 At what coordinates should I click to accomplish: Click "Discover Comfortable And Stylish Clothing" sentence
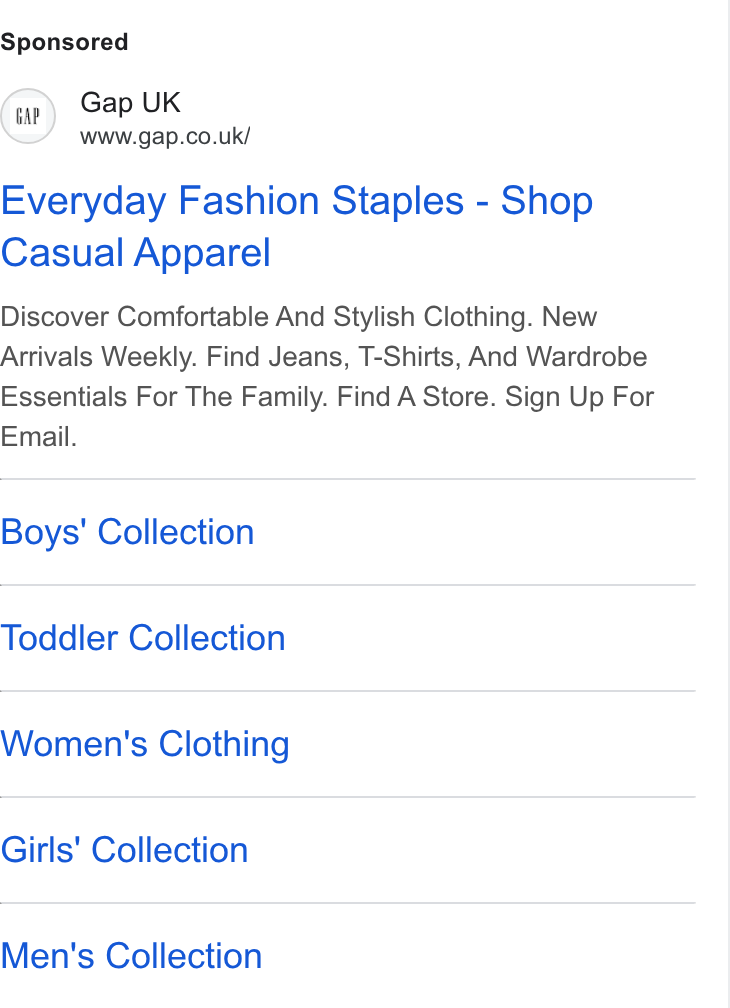pos(266,318)
